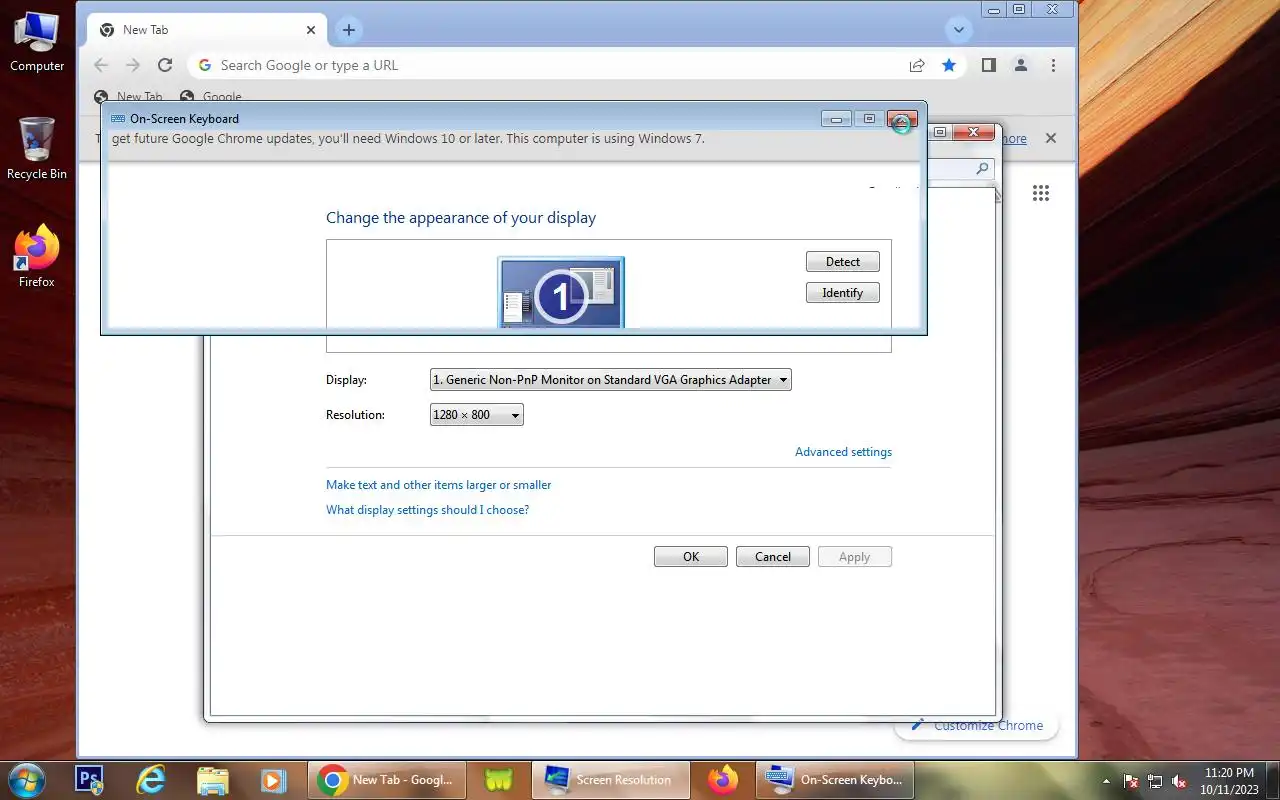The image size is (1280, 800).
Task: Click the network tray icon
Action: point(1155,781)
